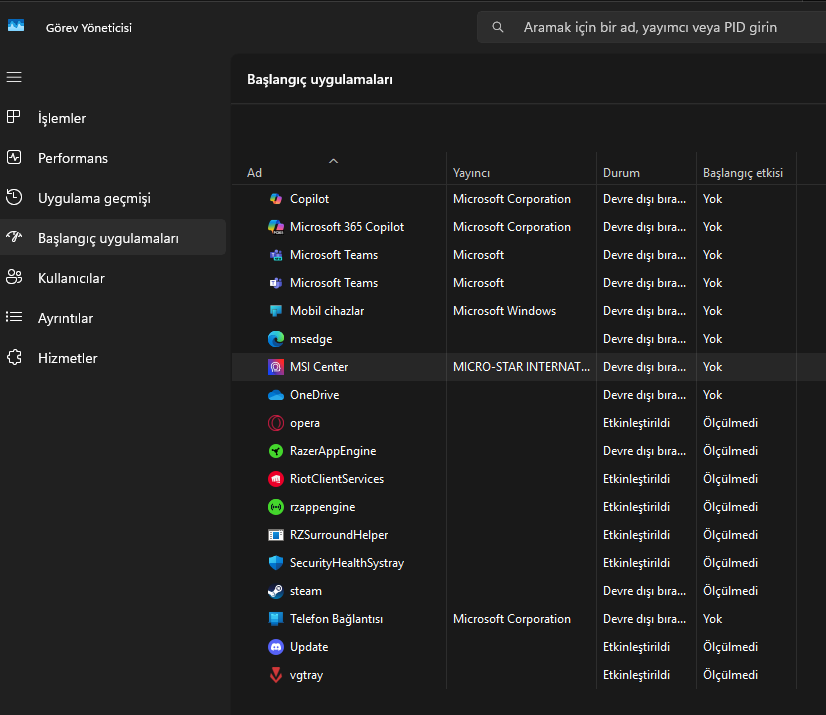Click the opera icon
Screen dimensions: 826x715
click(x=276, y=423)
